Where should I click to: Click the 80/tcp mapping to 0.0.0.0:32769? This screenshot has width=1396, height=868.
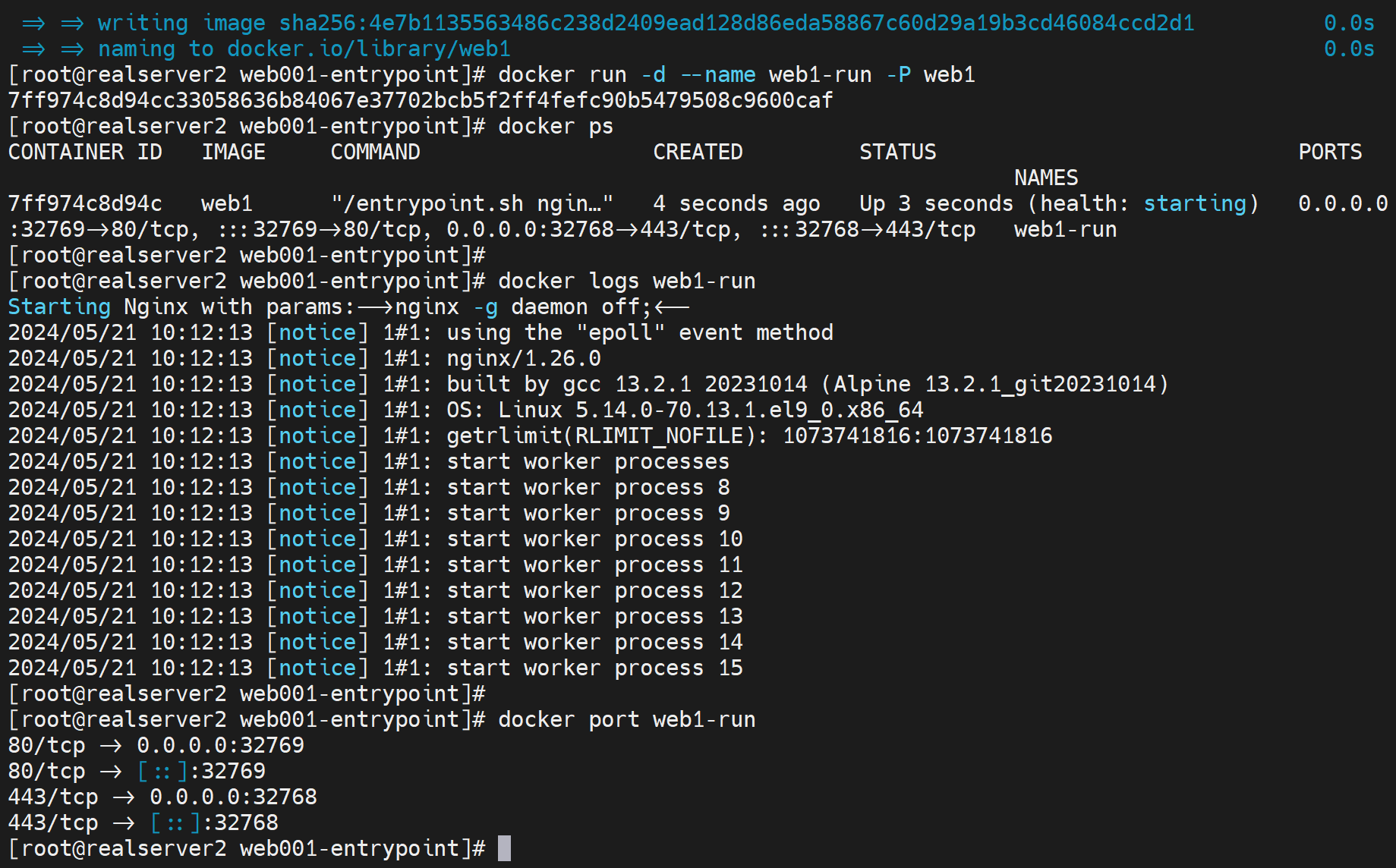point(156,745)
